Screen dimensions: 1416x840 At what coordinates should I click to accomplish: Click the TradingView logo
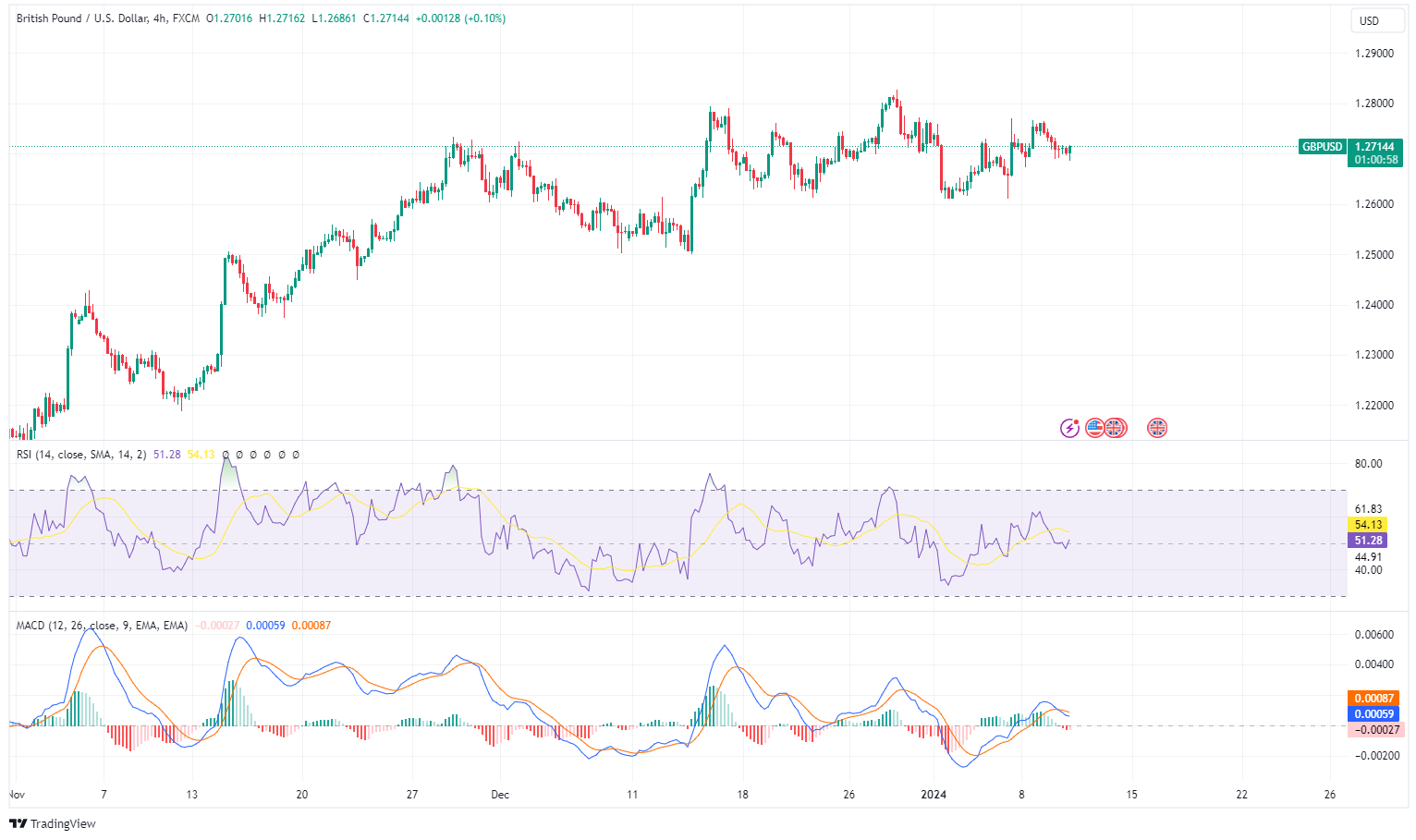click(53, 823)
